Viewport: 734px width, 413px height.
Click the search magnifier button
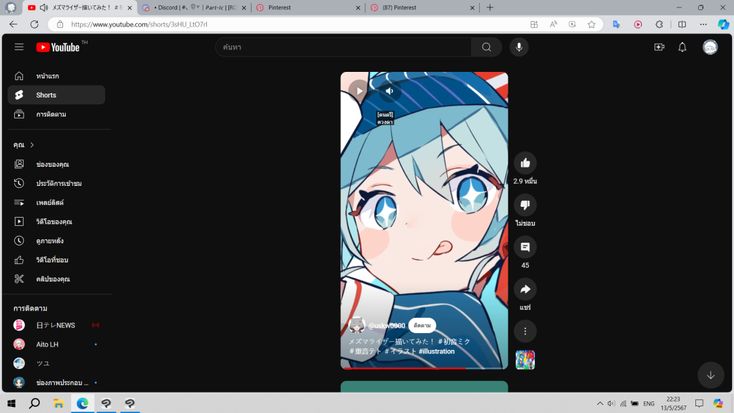pos(486,47)
